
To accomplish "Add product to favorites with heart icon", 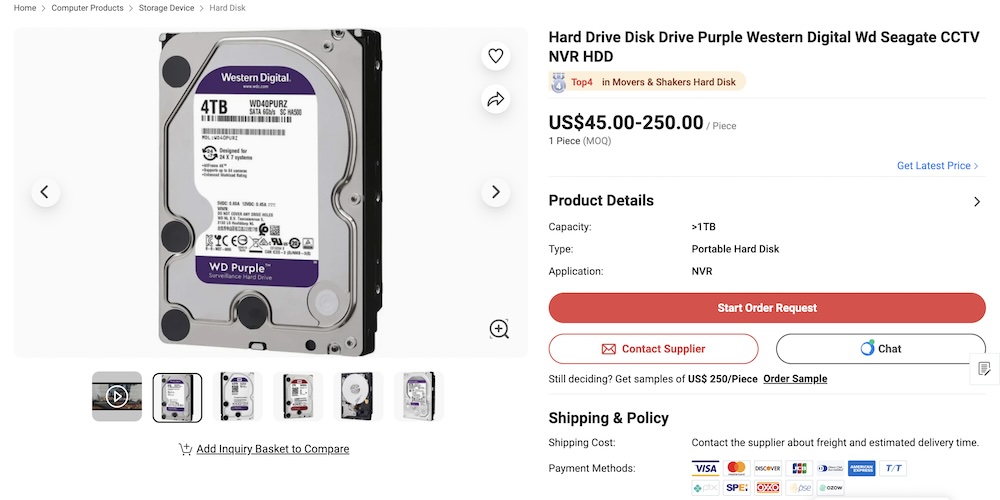I will 496,56.
